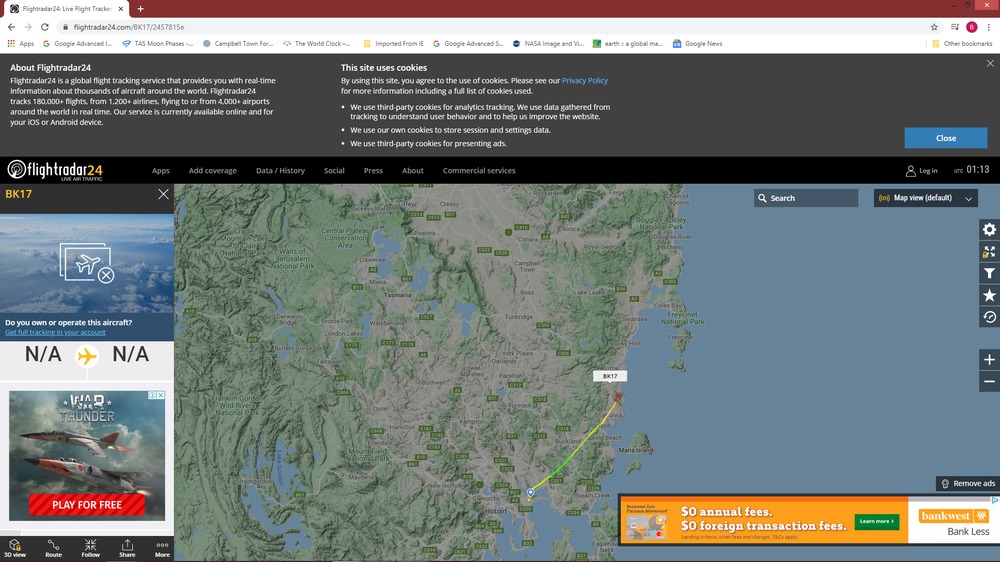Open the playback history icon
The height and width of the screenshot is (562, 1000).
click(989, 317)
